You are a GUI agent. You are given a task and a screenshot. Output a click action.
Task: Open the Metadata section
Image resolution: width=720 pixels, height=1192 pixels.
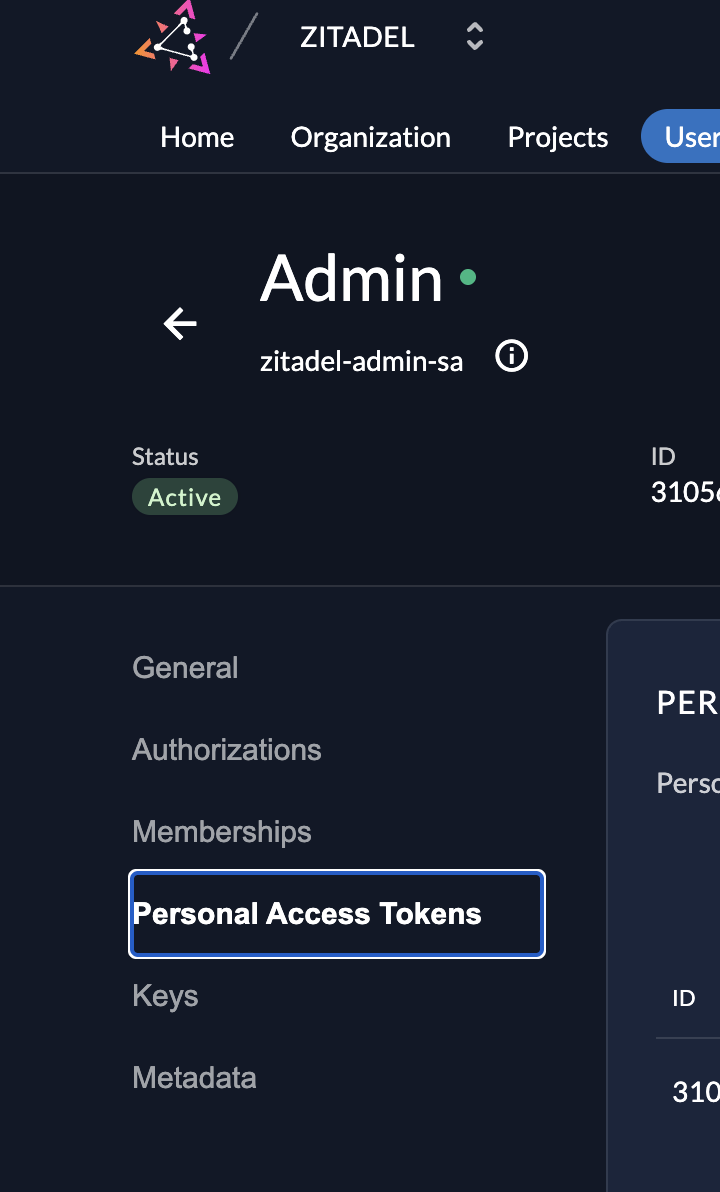194,1077
